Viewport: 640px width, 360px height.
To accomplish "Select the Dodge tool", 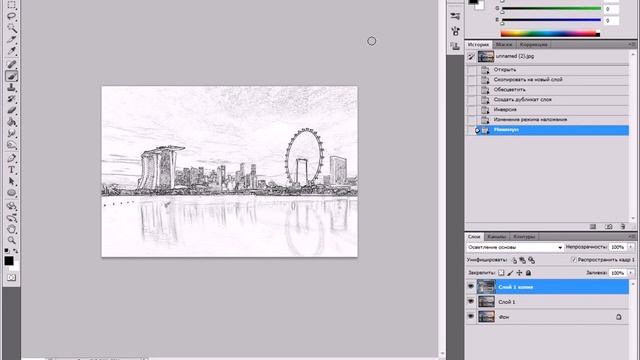I will tap(11, 145).
